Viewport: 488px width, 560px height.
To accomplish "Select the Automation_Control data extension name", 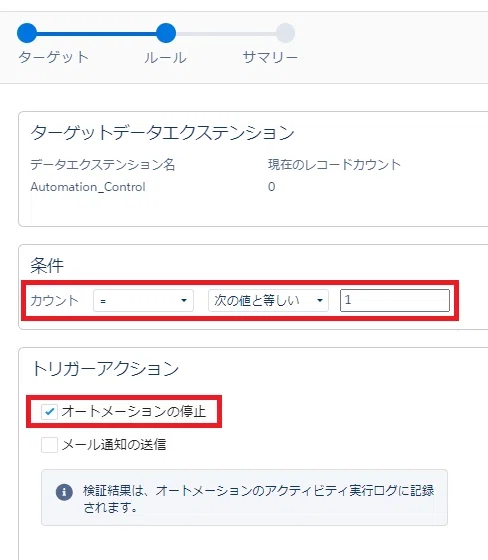I will click(x=88, y=187).
